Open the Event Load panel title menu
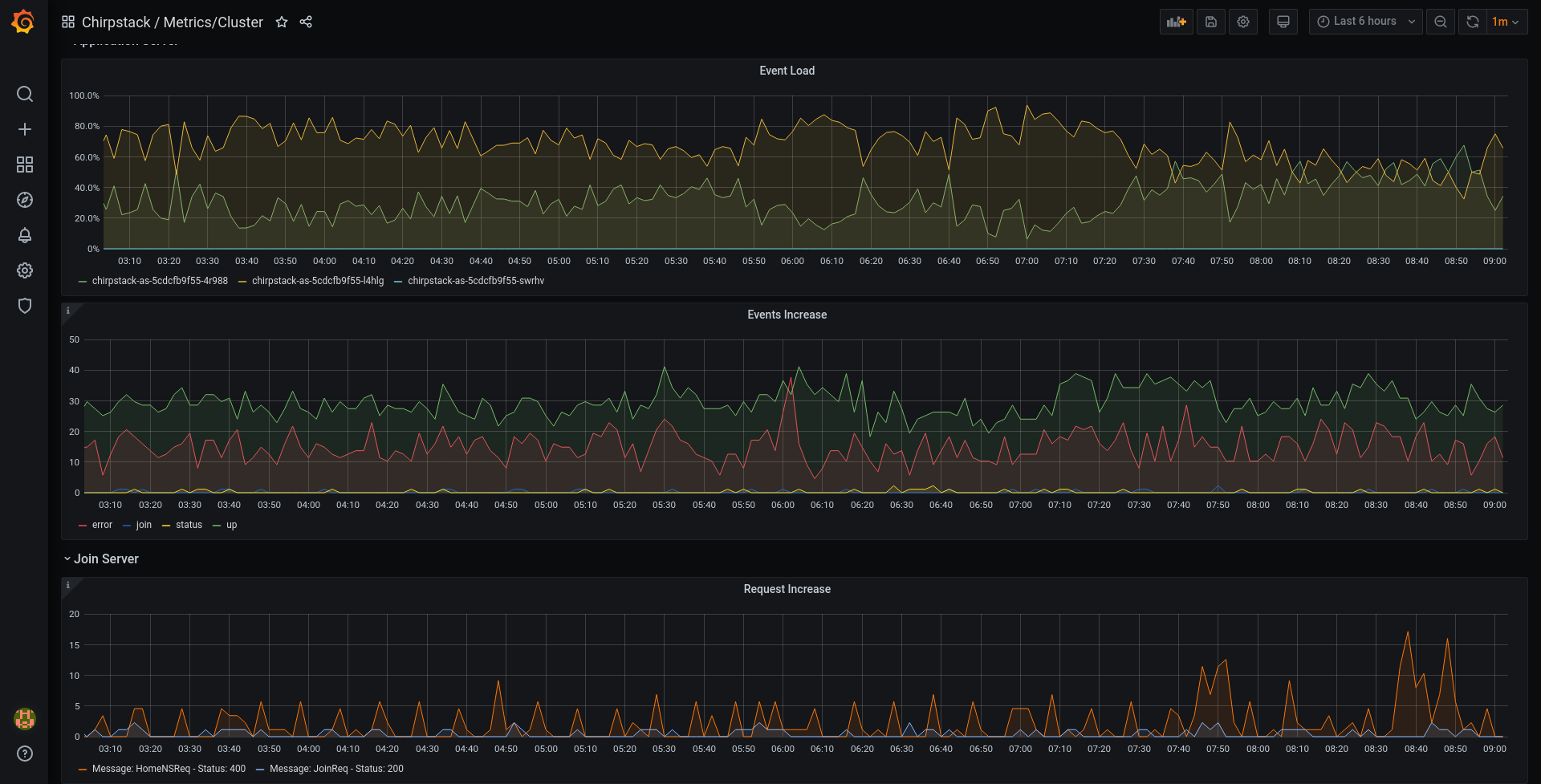This screenshot has height=784, width=1541. [x=787, y=71]
